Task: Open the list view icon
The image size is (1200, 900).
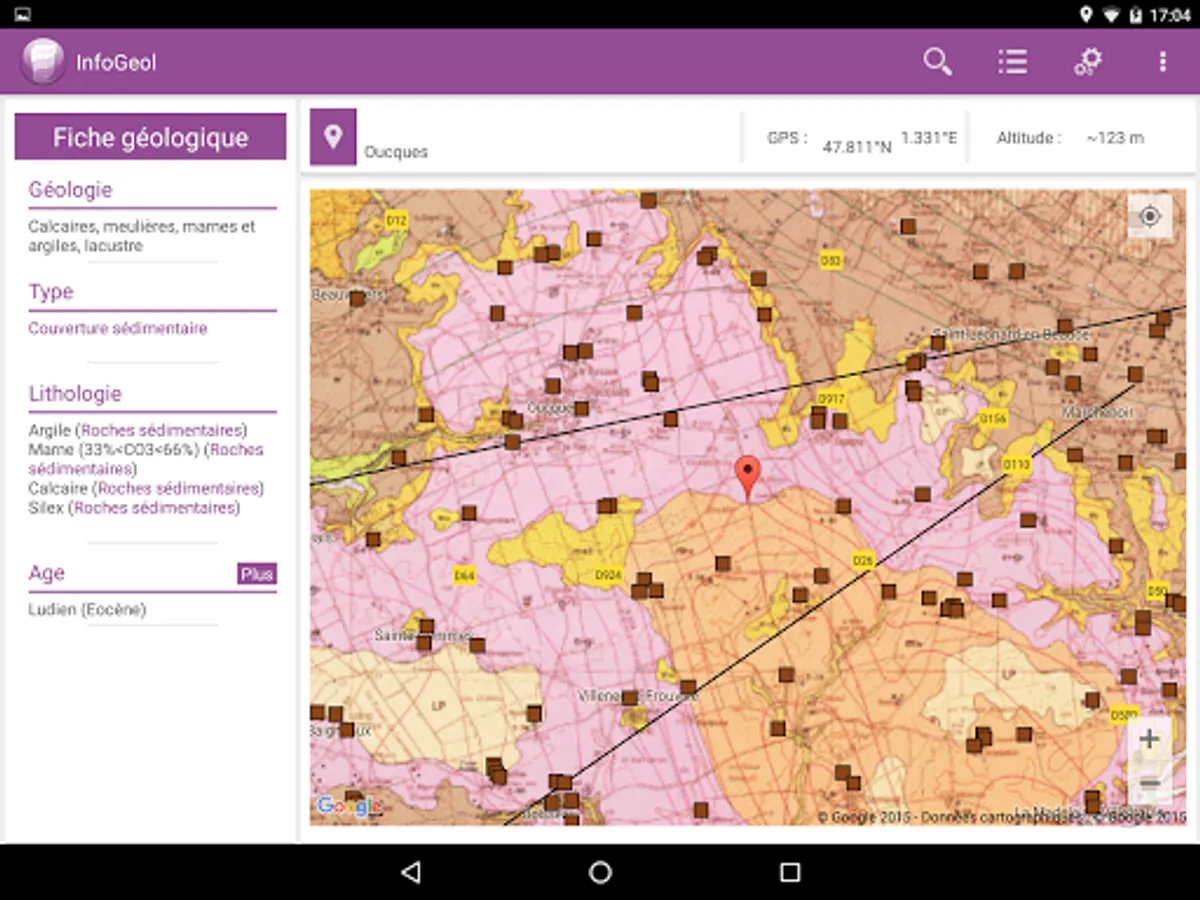Action: (x=1012, y=62)
